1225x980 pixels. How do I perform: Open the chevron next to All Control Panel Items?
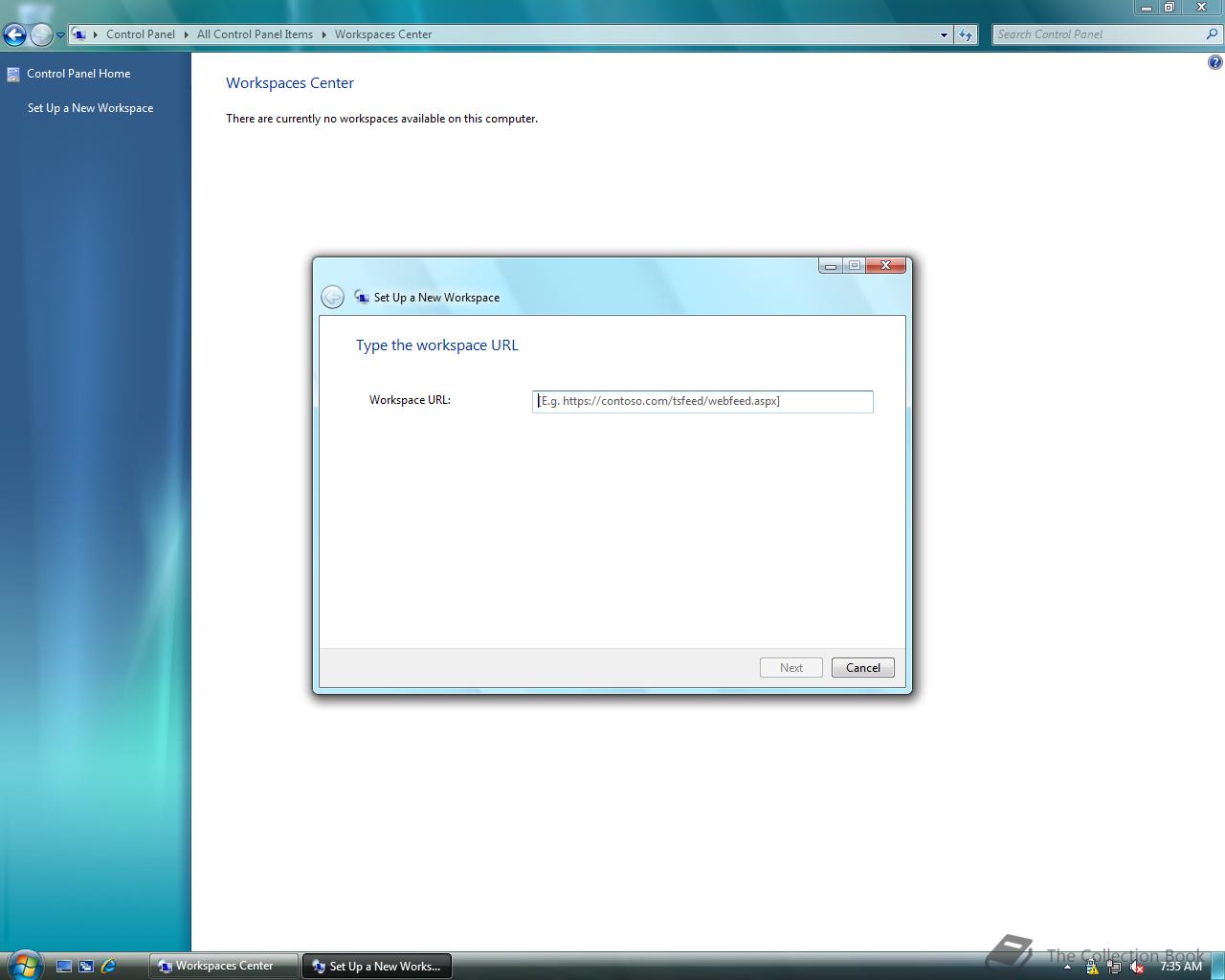point(321,33)
